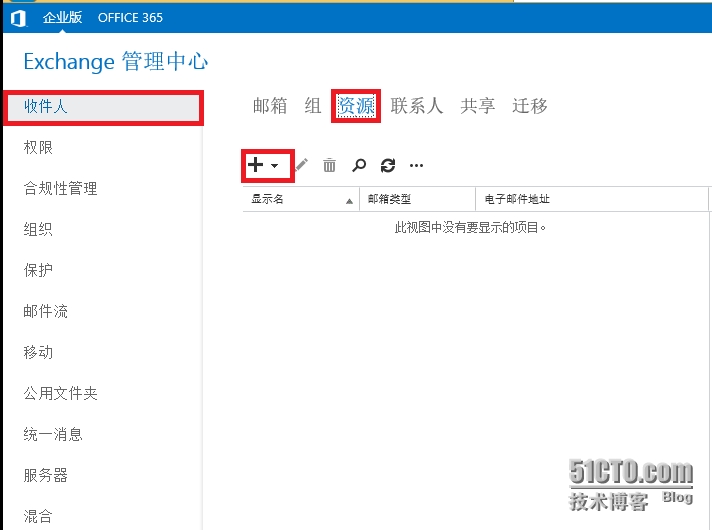
Task: Select 统一消息 in the sidebar
Action: coord(53,435)
